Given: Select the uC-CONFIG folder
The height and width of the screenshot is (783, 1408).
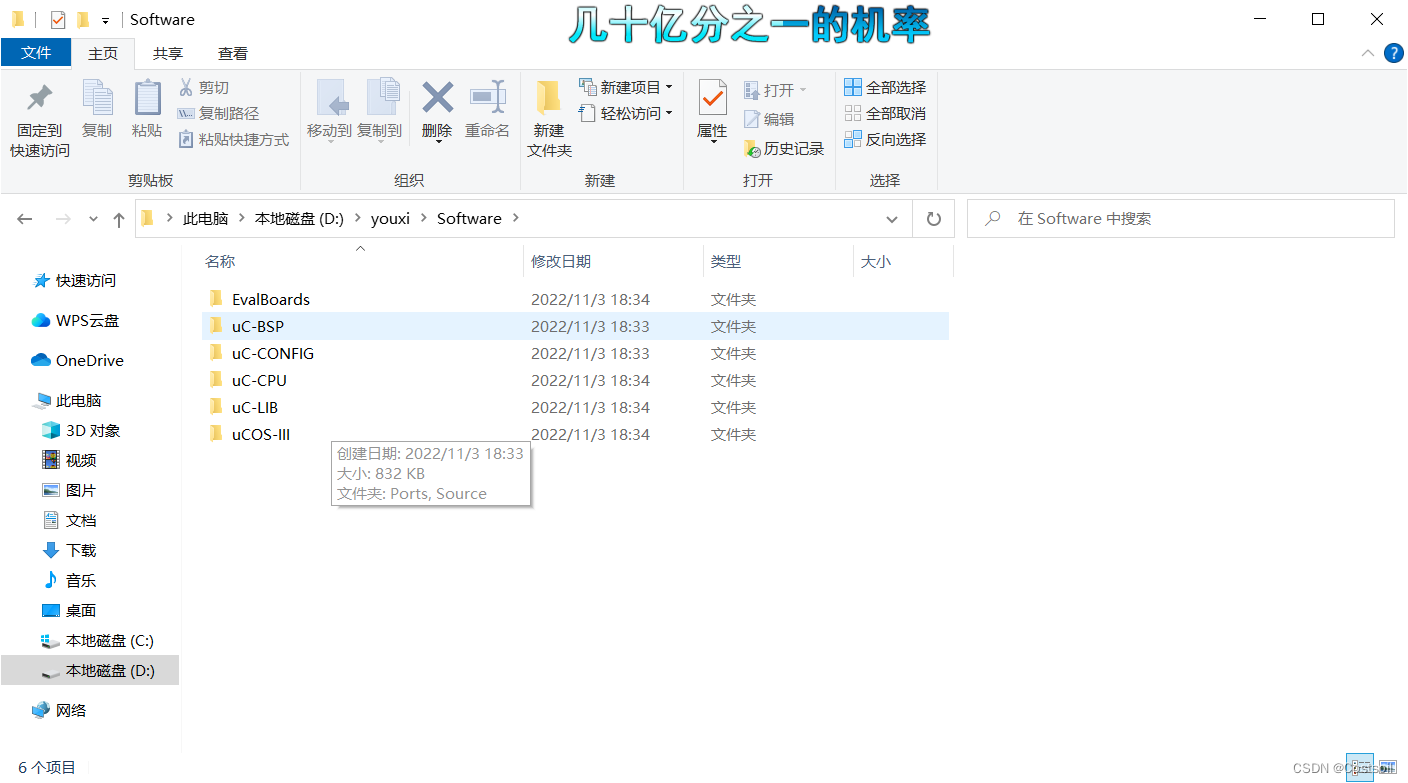Looking at the screenshot, I should coord(273,353).
